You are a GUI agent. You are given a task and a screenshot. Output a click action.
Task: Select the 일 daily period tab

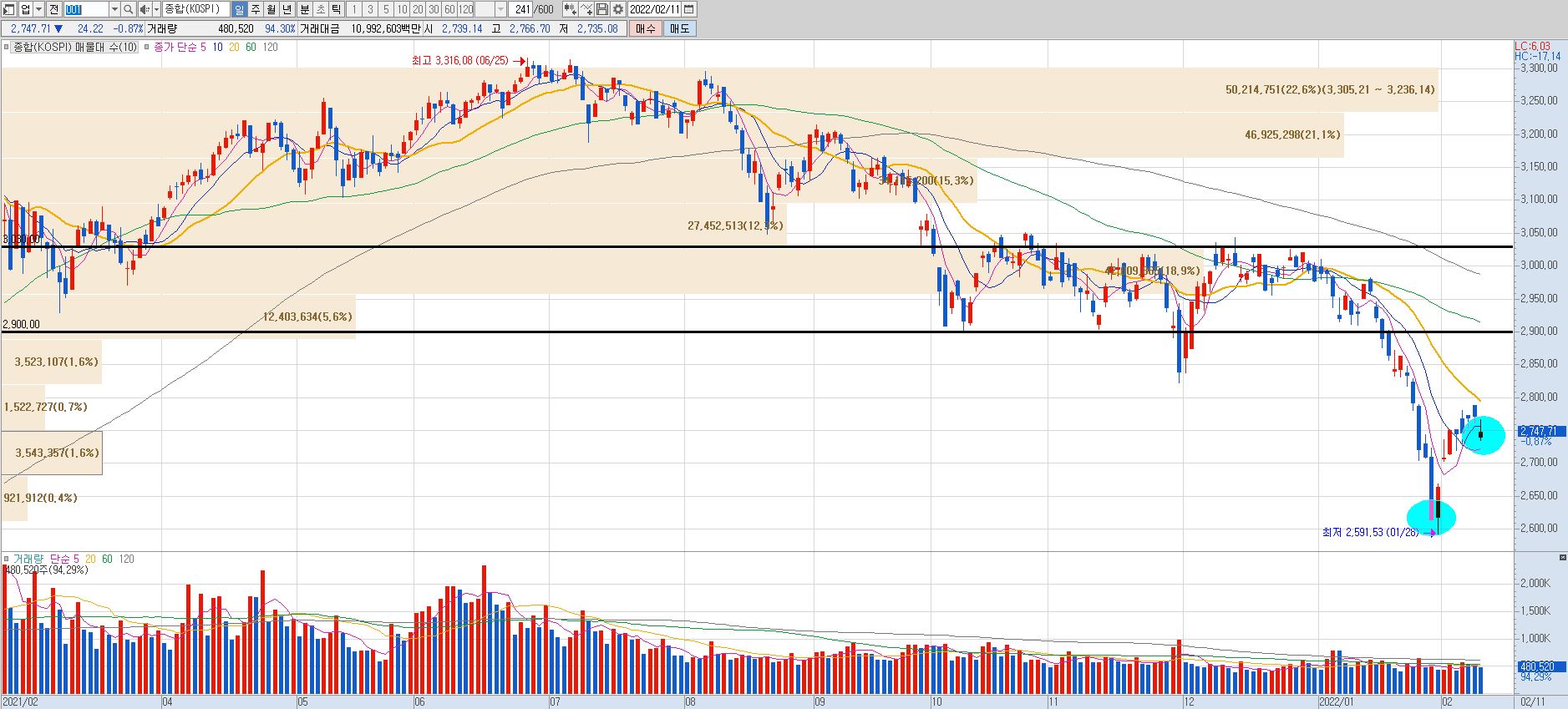(239, 9)
